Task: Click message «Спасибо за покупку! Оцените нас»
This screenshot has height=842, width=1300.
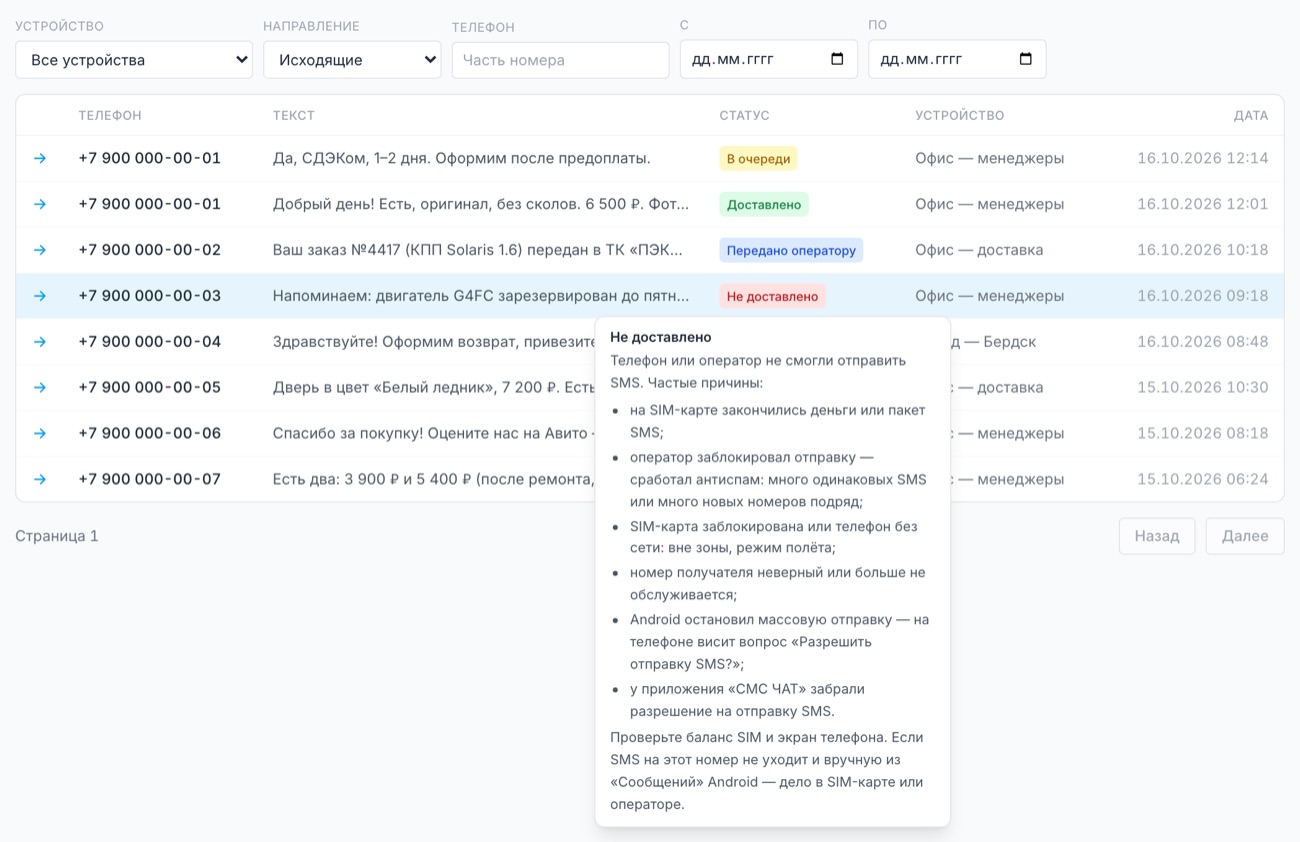Action: coord(433,434)
